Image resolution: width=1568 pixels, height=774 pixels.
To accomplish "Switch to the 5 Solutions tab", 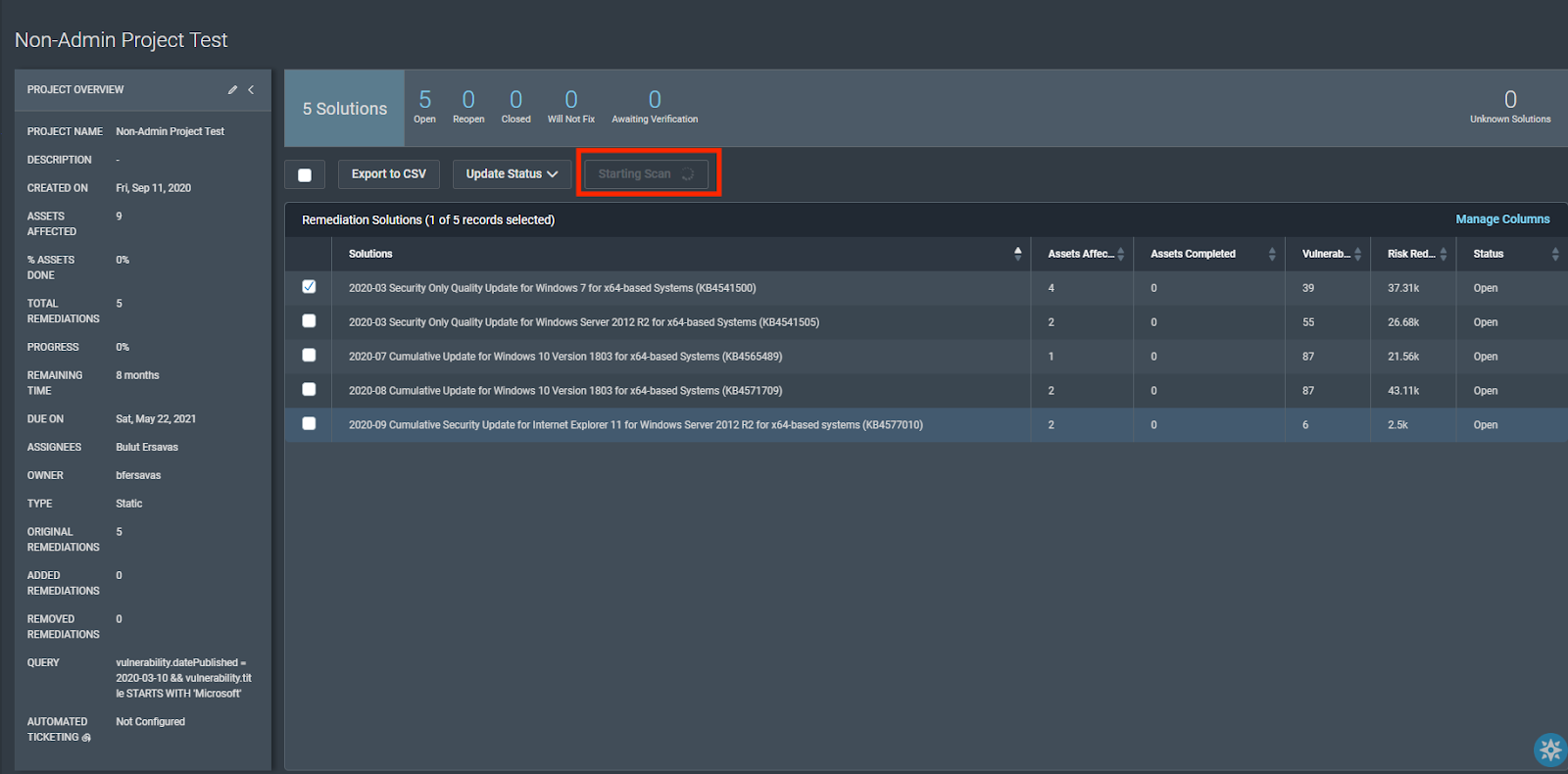I will coord(344,109).
